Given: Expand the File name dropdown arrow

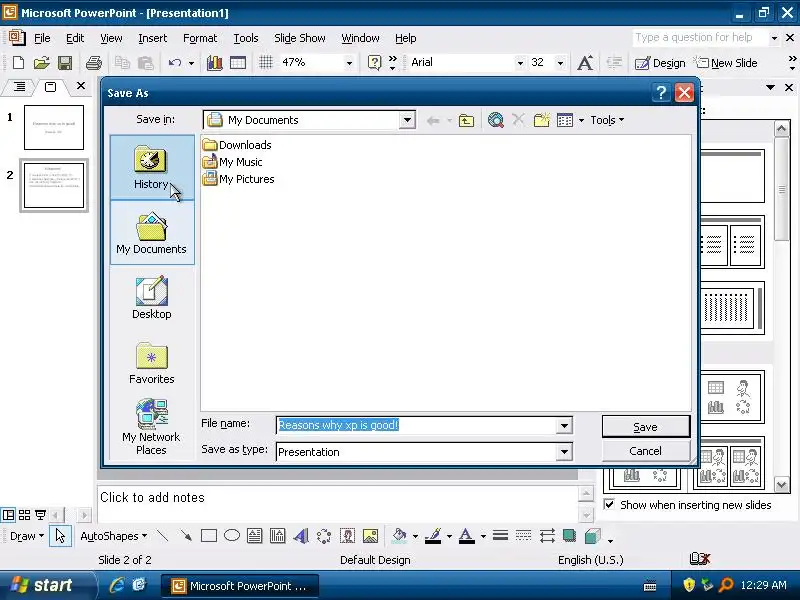Looking at the screenshot, I should (x=564, y=426).
